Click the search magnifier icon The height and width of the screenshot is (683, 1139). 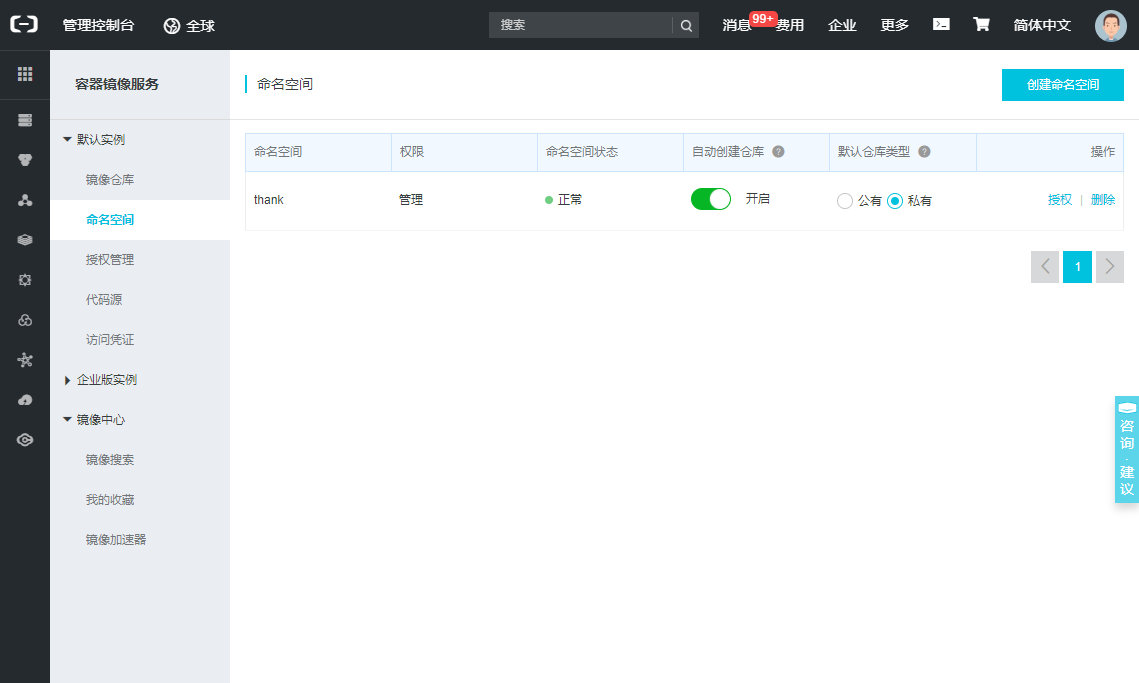686,26
